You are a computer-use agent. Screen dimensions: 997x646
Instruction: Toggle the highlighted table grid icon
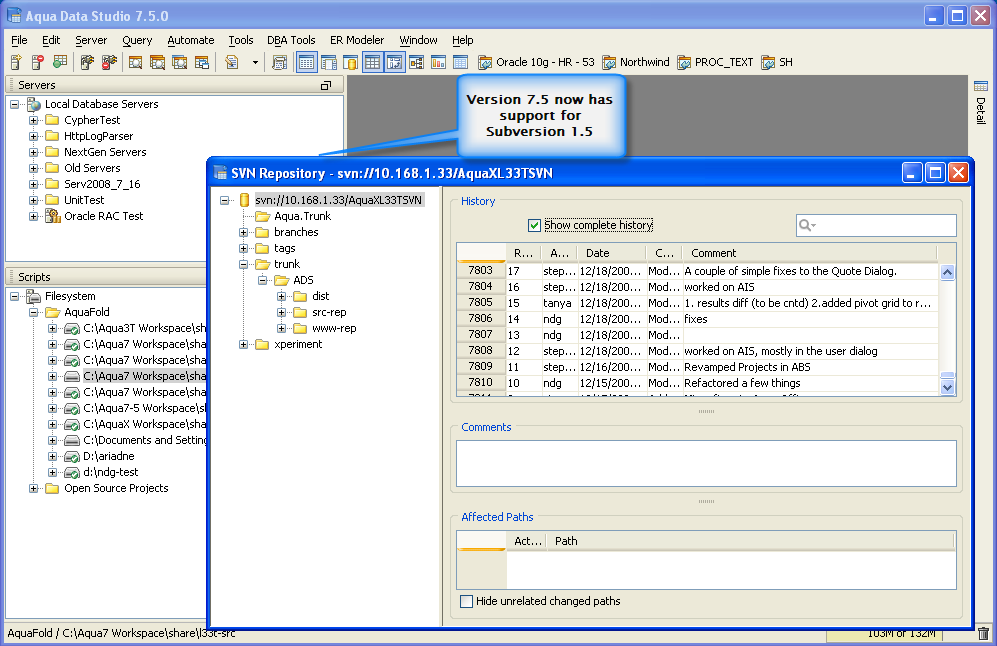tap(373, 62)
